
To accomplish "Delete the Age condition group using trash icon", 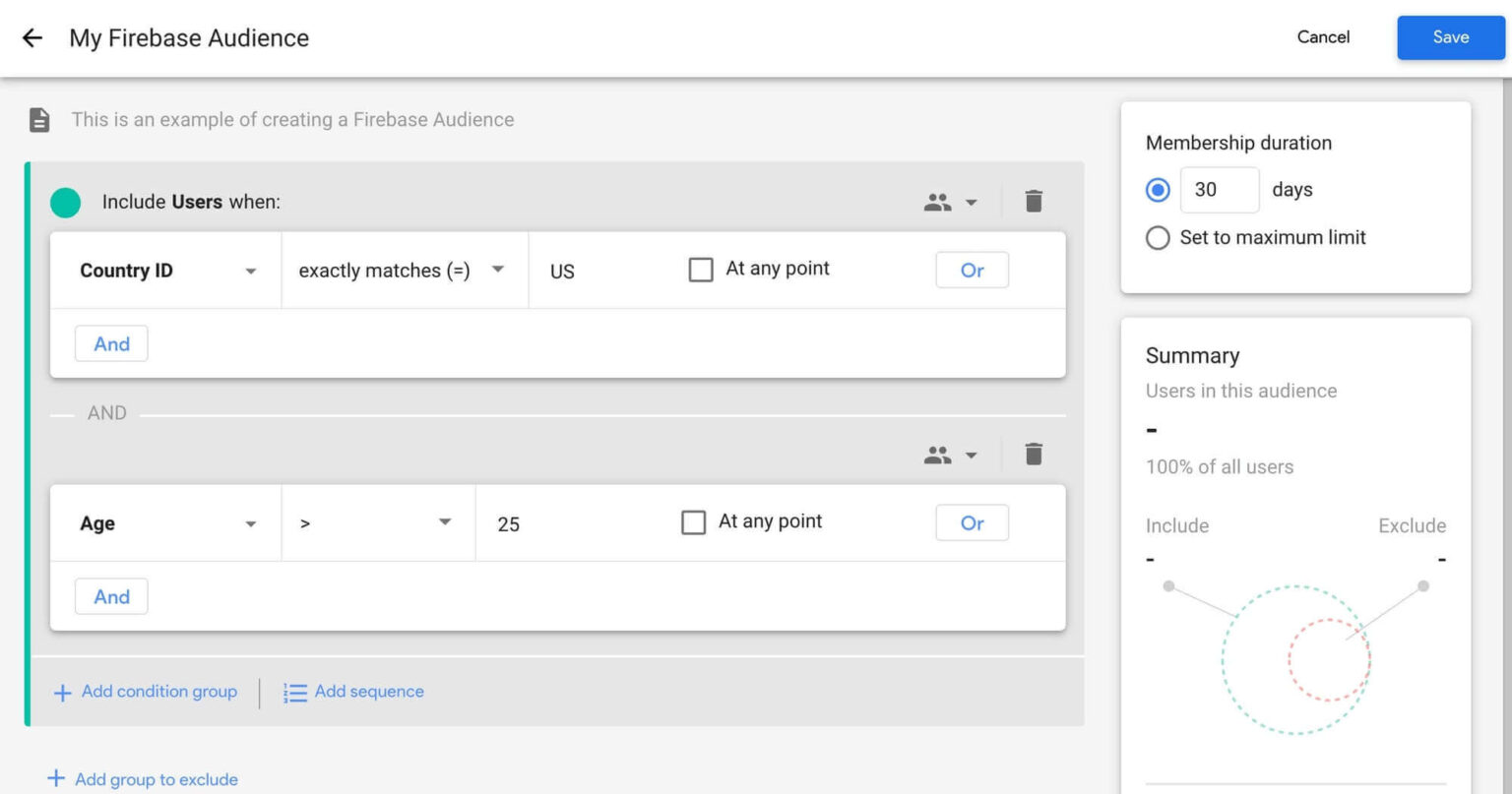I will tap(1034, 454).
